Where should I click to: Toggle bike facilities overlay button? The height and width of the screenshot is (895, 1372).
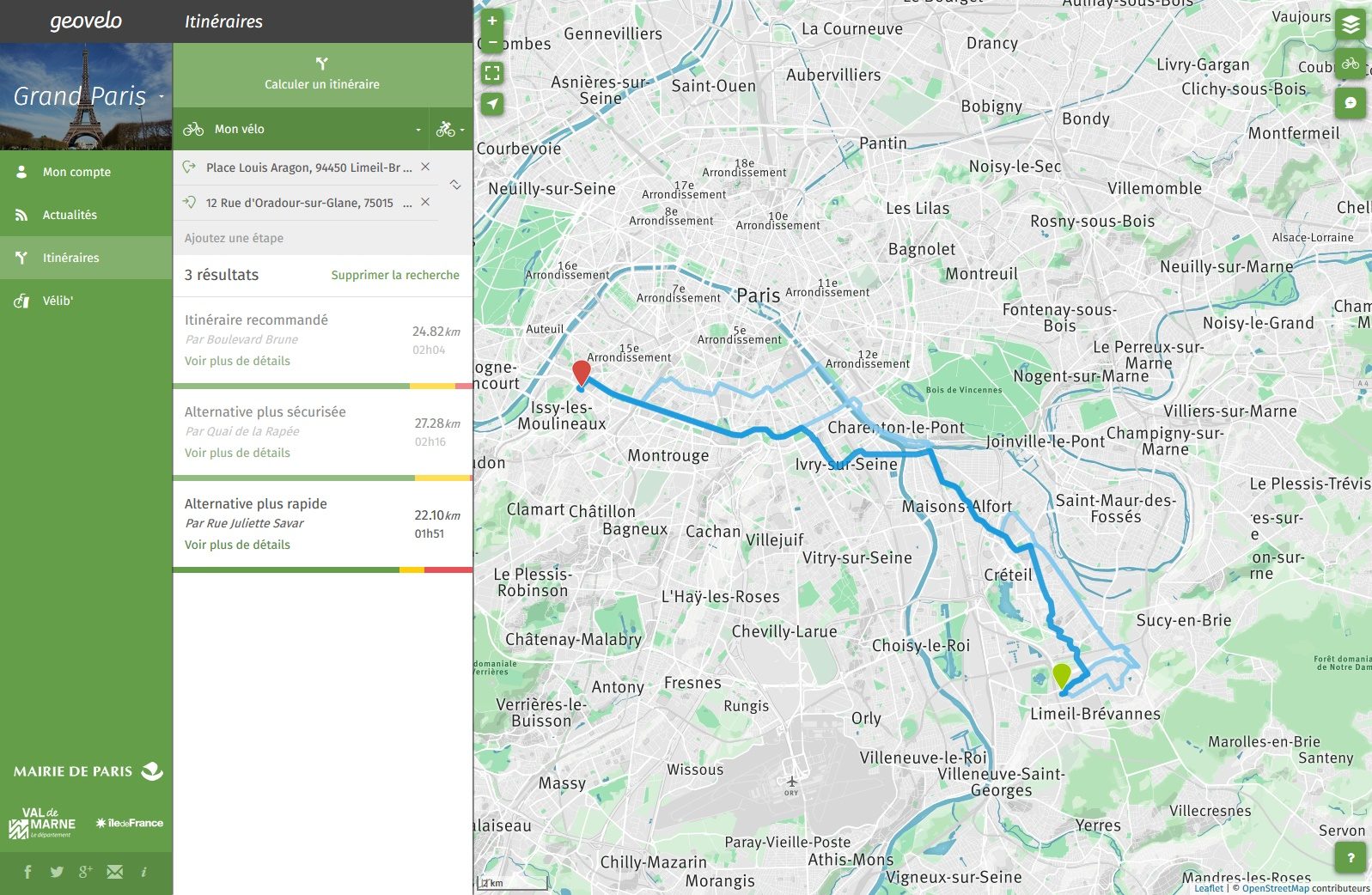[x=1351, y=64]
